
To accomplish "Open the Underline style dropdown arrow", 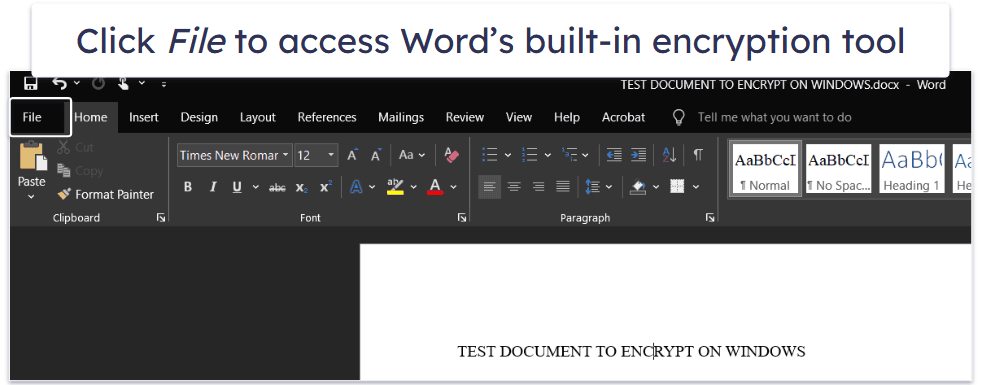I will point(256,187).
